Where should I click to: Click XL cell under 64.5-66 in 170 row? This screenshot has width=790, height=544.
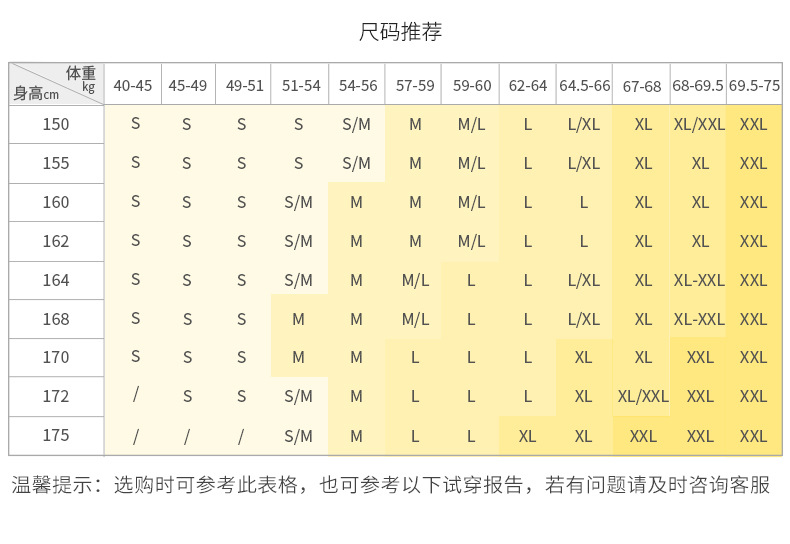tap(583, 357)
